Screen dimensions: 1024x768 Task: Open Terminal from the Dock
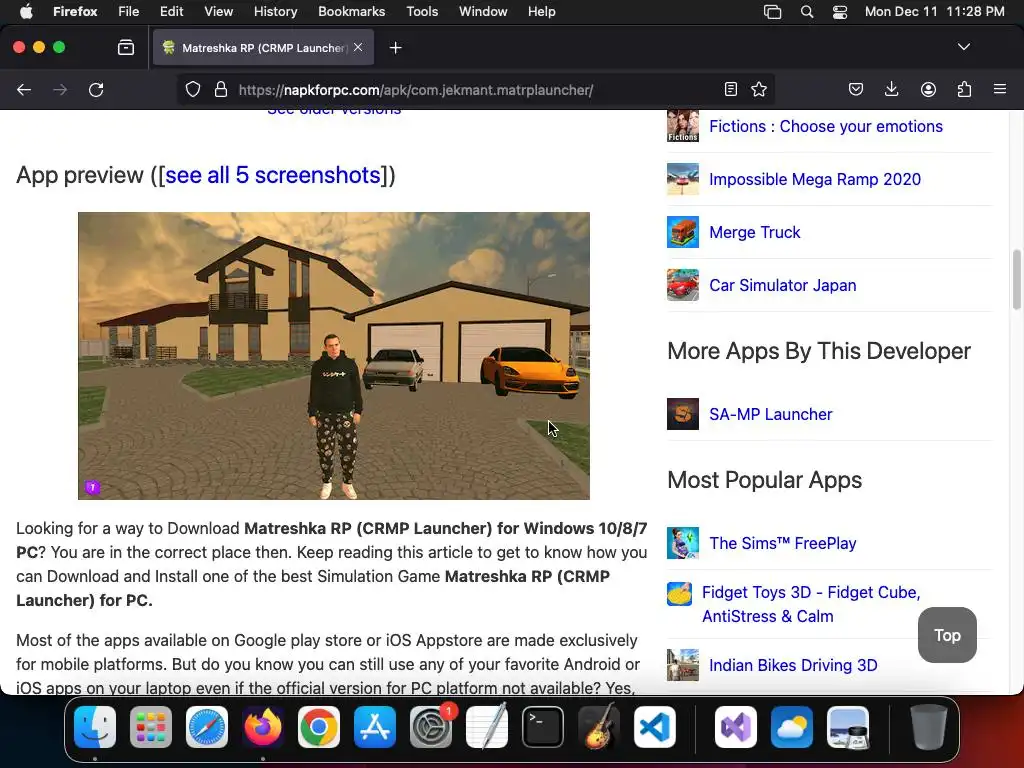(543, 727)
